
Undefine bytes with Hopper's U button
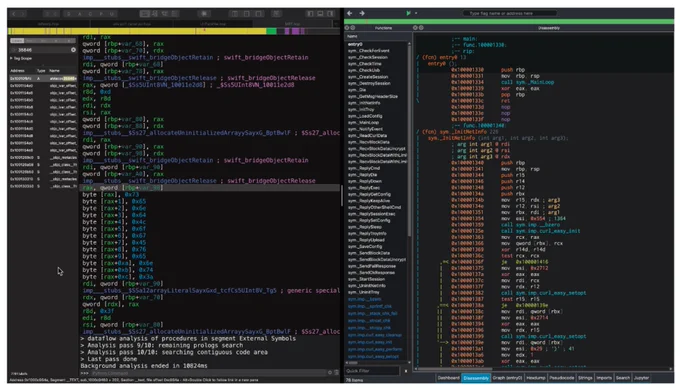click(x=111, y=14)
